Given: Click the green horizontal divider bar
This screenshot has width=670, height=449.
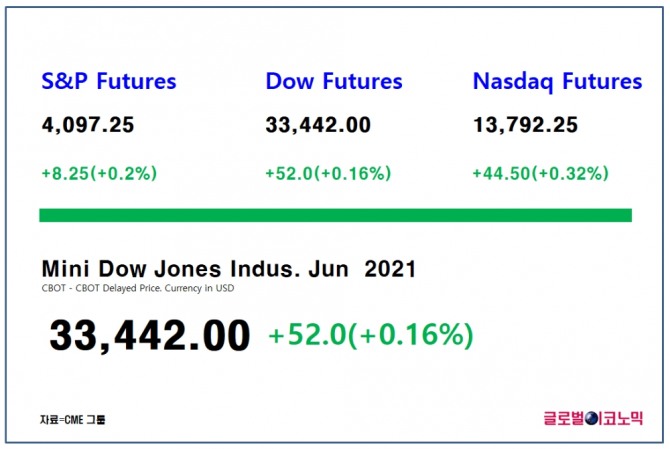Looking at the screenshot, I should [x=335, y=215].
